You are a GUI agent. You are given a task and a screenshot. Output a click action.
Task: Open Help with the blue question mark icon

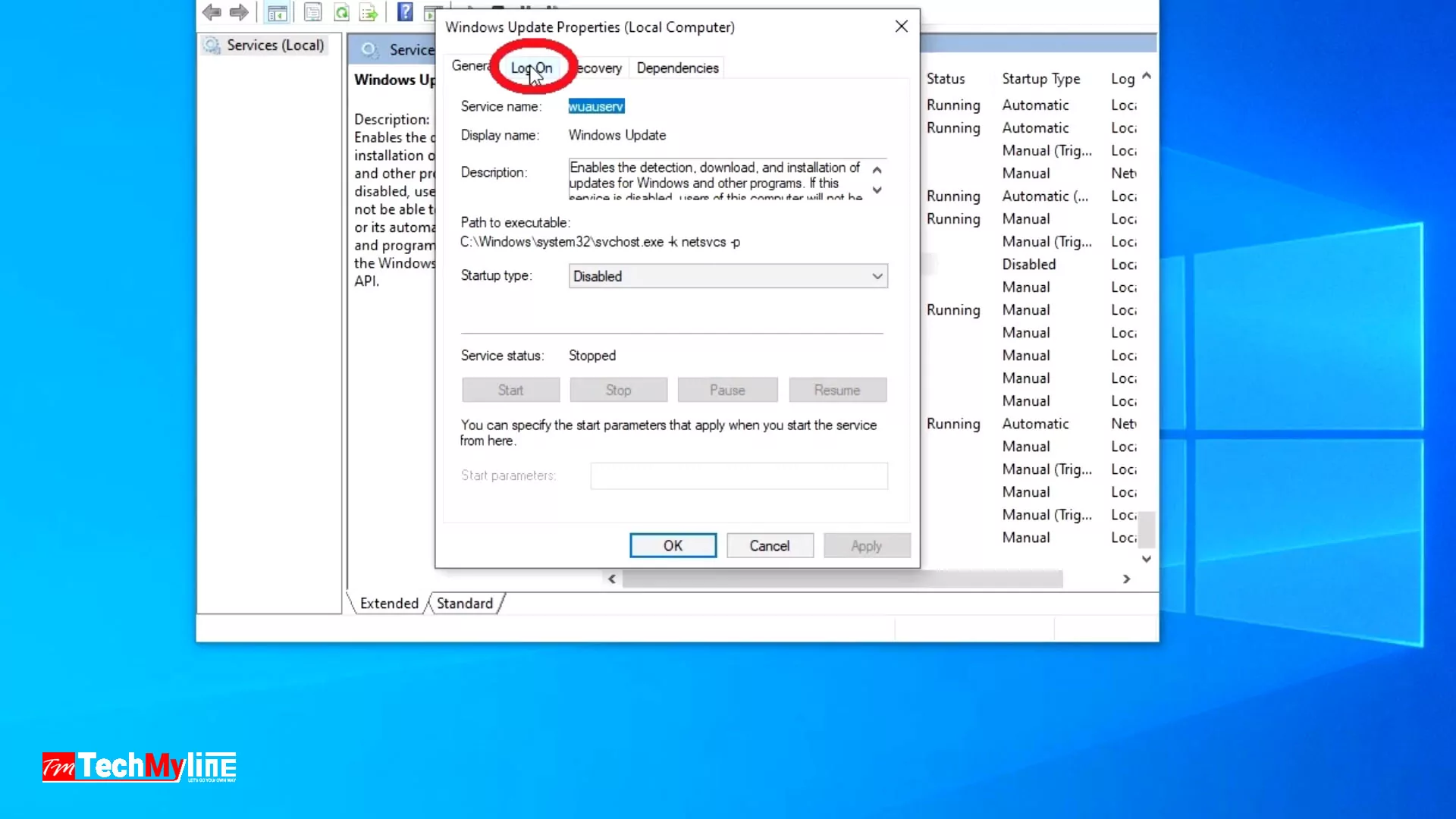point(405,12)
